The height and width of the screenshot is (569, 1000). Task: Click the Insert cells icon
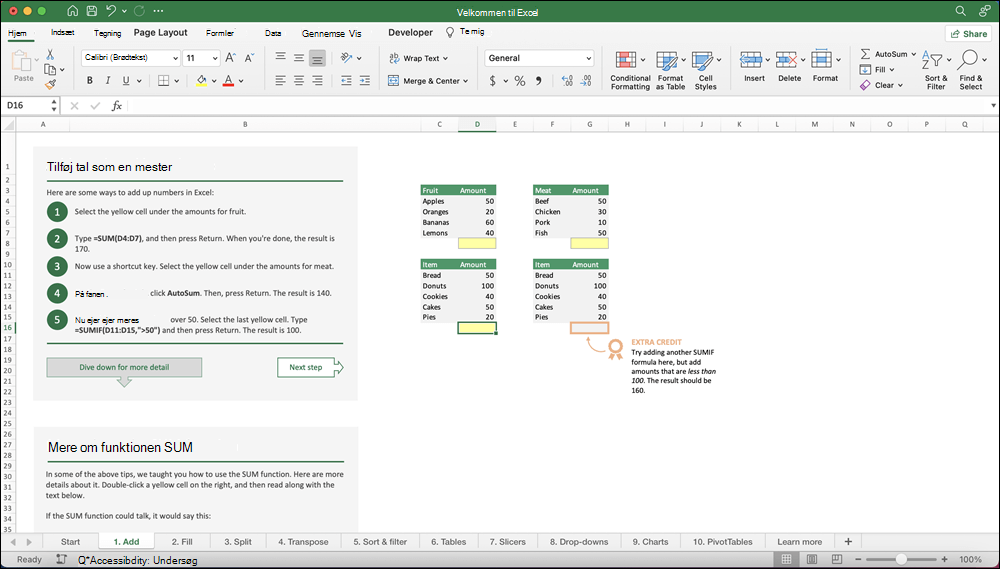pos(751,61)
